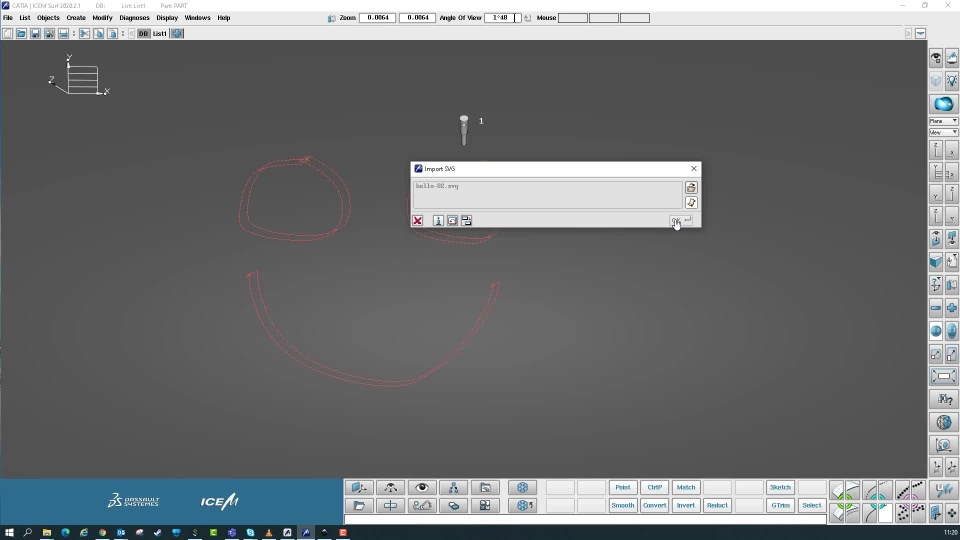
Task: Close the Import SVG dialog
Action: (694, 169)
